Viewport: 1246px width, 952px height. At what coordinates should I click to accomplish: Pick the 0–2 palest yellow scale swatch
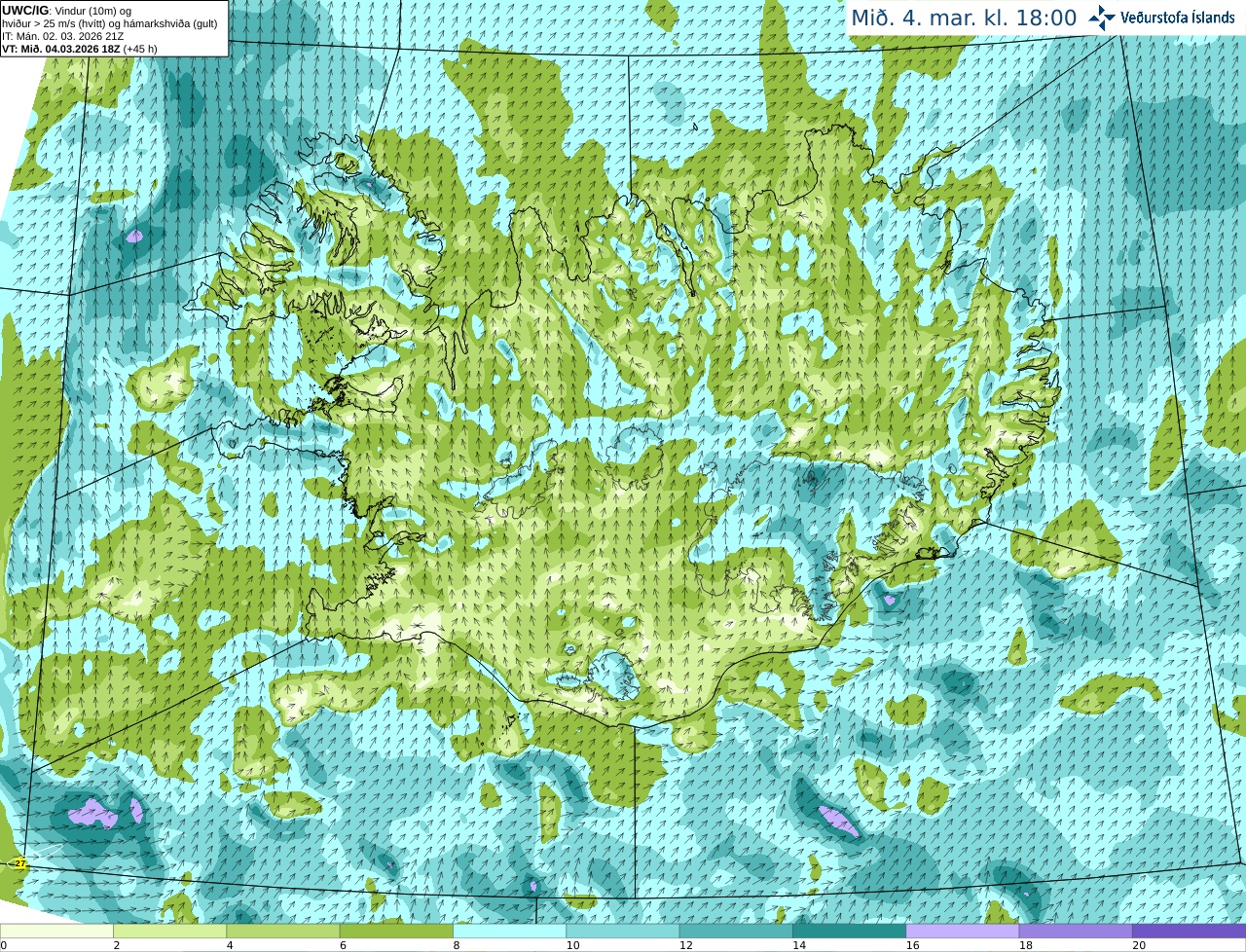pyautogui.click(x=56, y=931)
